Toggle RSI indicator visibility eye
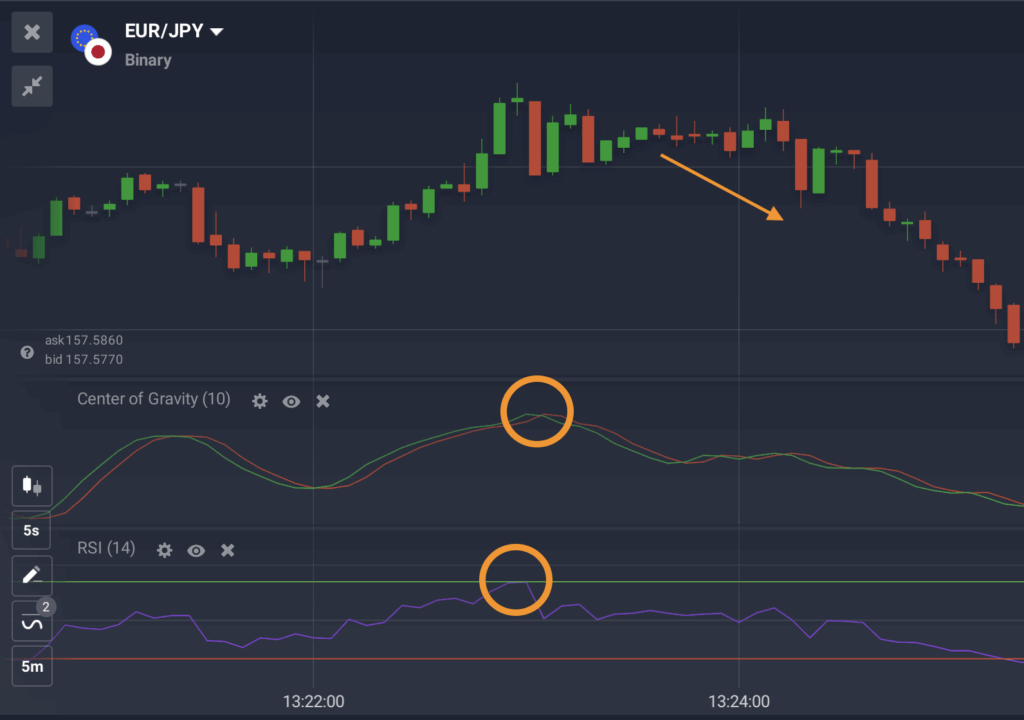The width and height of the screenshot is (1024, 720). [x=196, y=550]
